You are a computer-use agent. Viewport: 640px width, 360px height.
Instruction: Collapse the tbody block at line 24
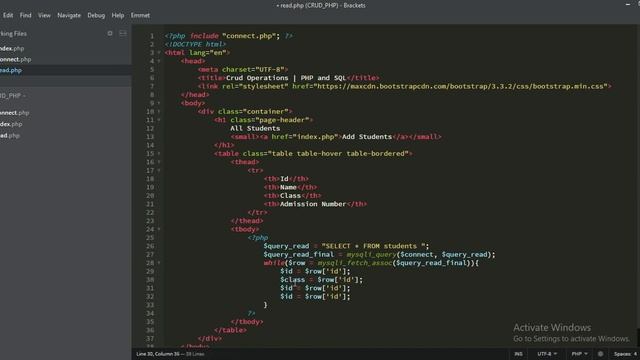pos(159,229)
